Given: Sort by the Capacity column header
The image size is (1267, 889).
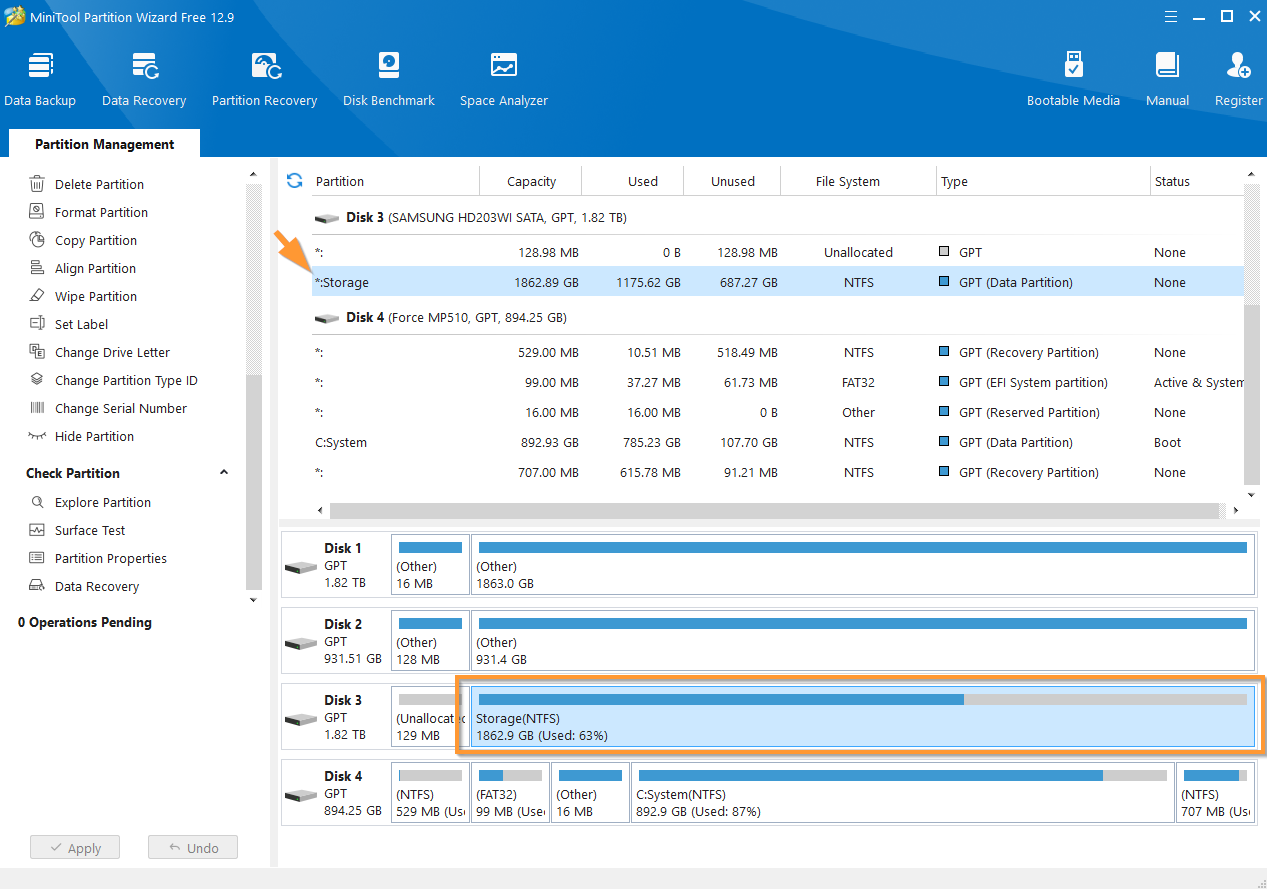Looking at the screenshot, I should point(531,181).
